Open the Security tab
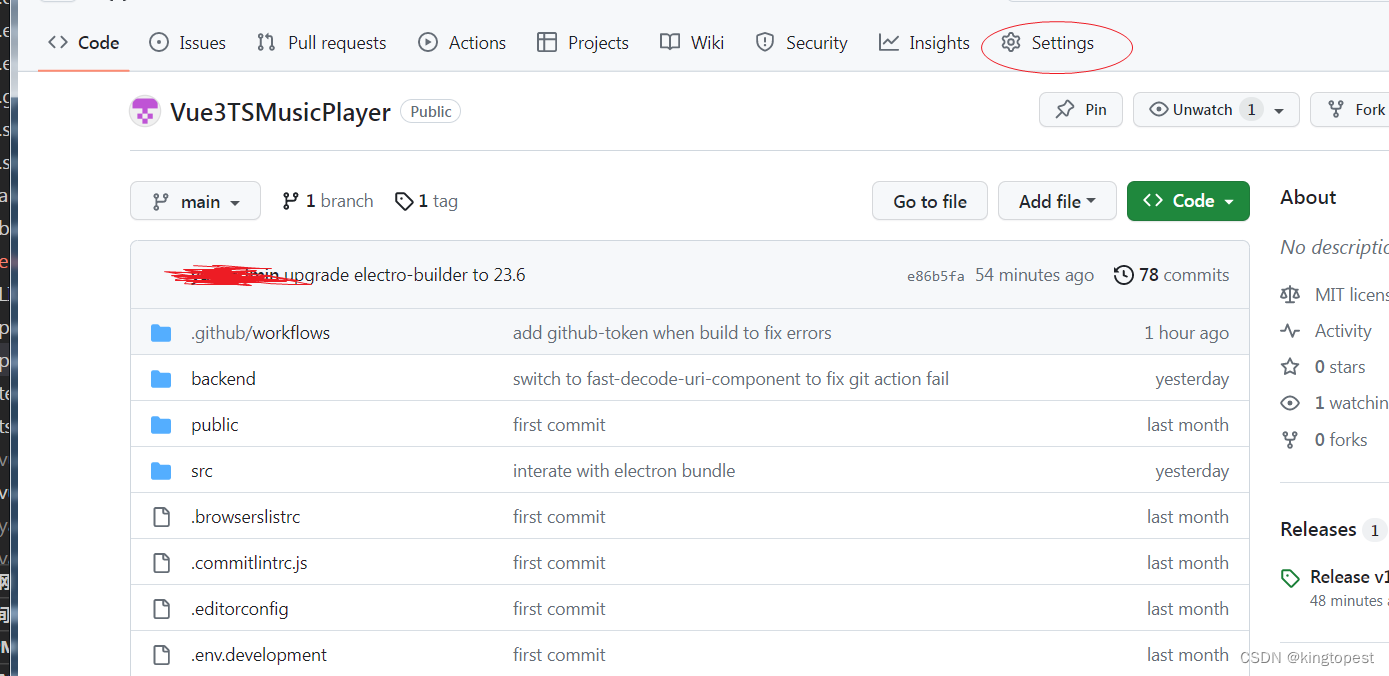1389x676 pixels. click(801, 43)
